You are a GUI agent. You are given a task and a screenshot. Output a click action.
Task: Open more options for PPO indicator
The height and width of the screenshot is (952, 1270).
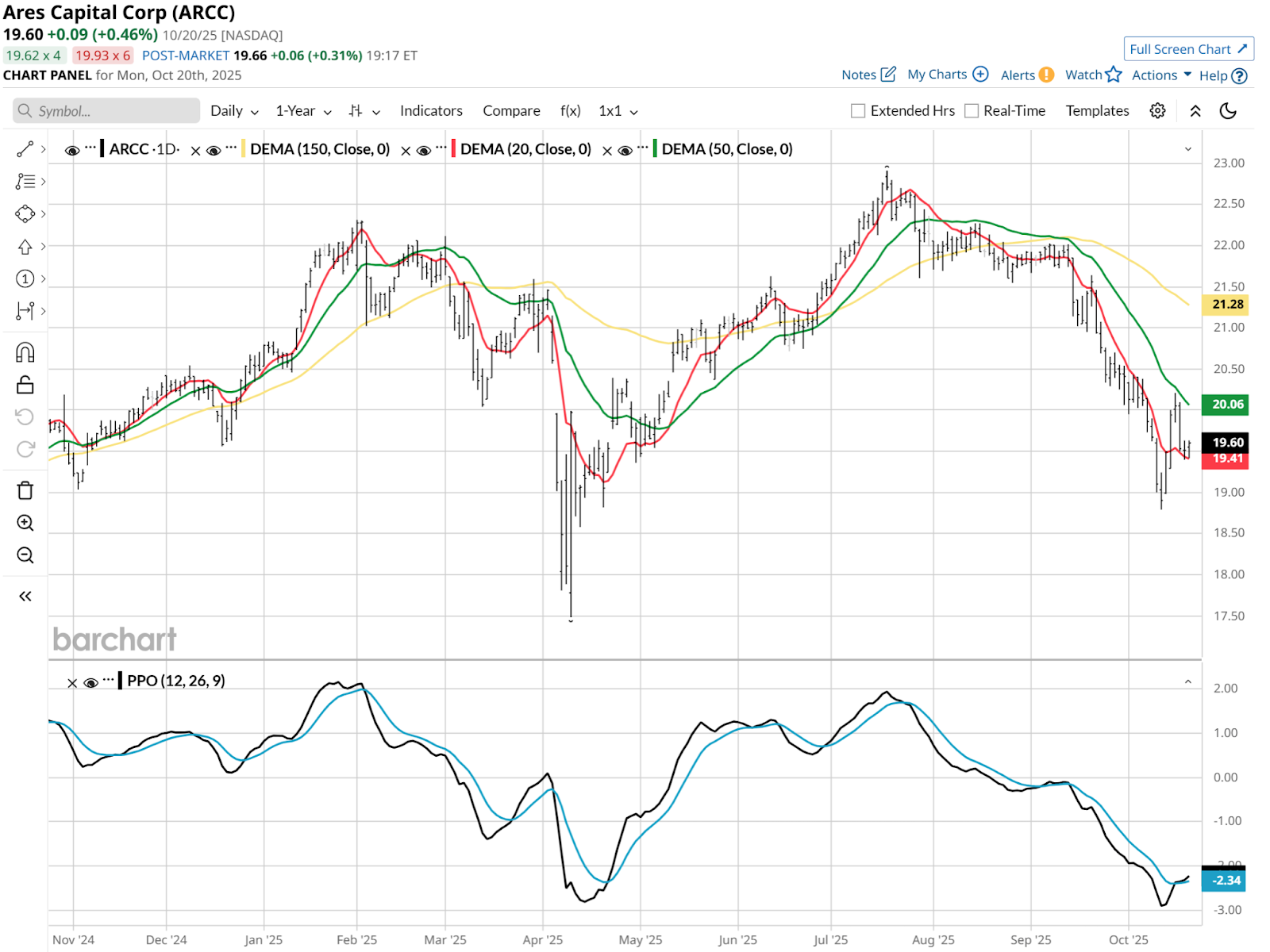click(x=109, y=680)
